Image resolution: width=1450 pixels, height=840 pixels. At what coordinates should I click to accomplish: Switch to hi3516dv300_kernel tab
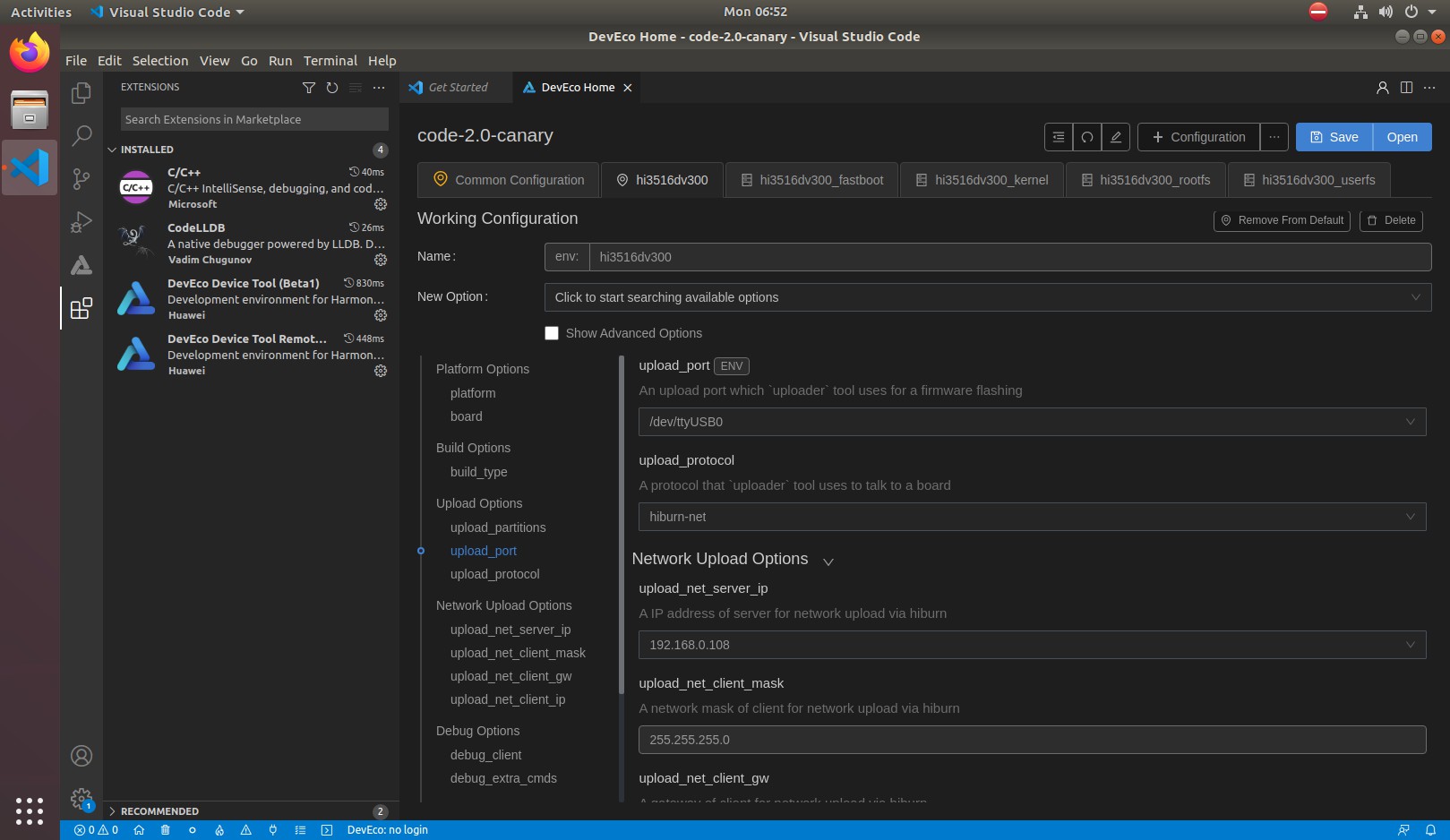(x=982, y=180)
